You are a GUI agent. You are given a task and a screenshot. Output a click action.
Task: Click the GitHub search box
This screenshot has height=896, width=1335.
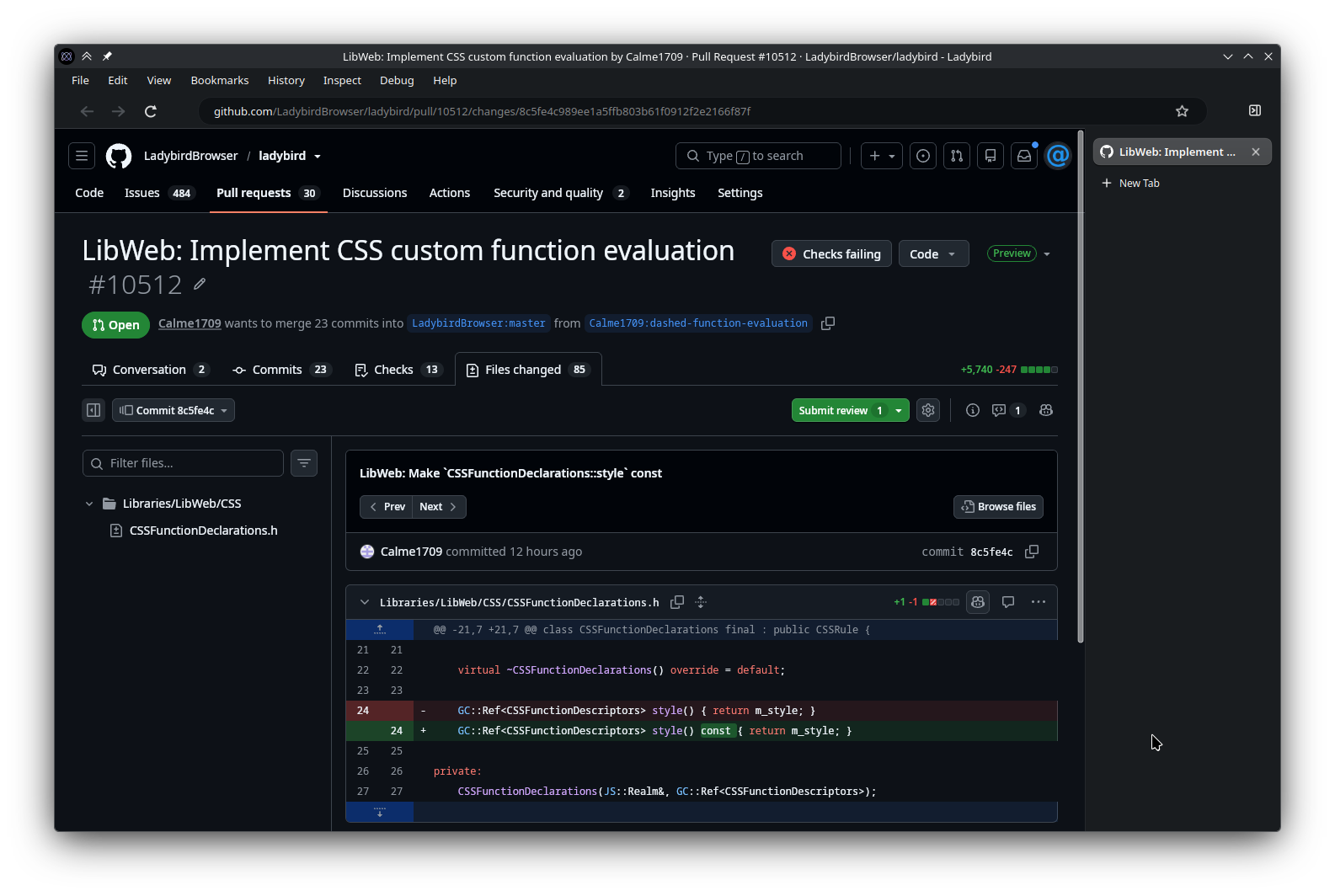point(758,156)
